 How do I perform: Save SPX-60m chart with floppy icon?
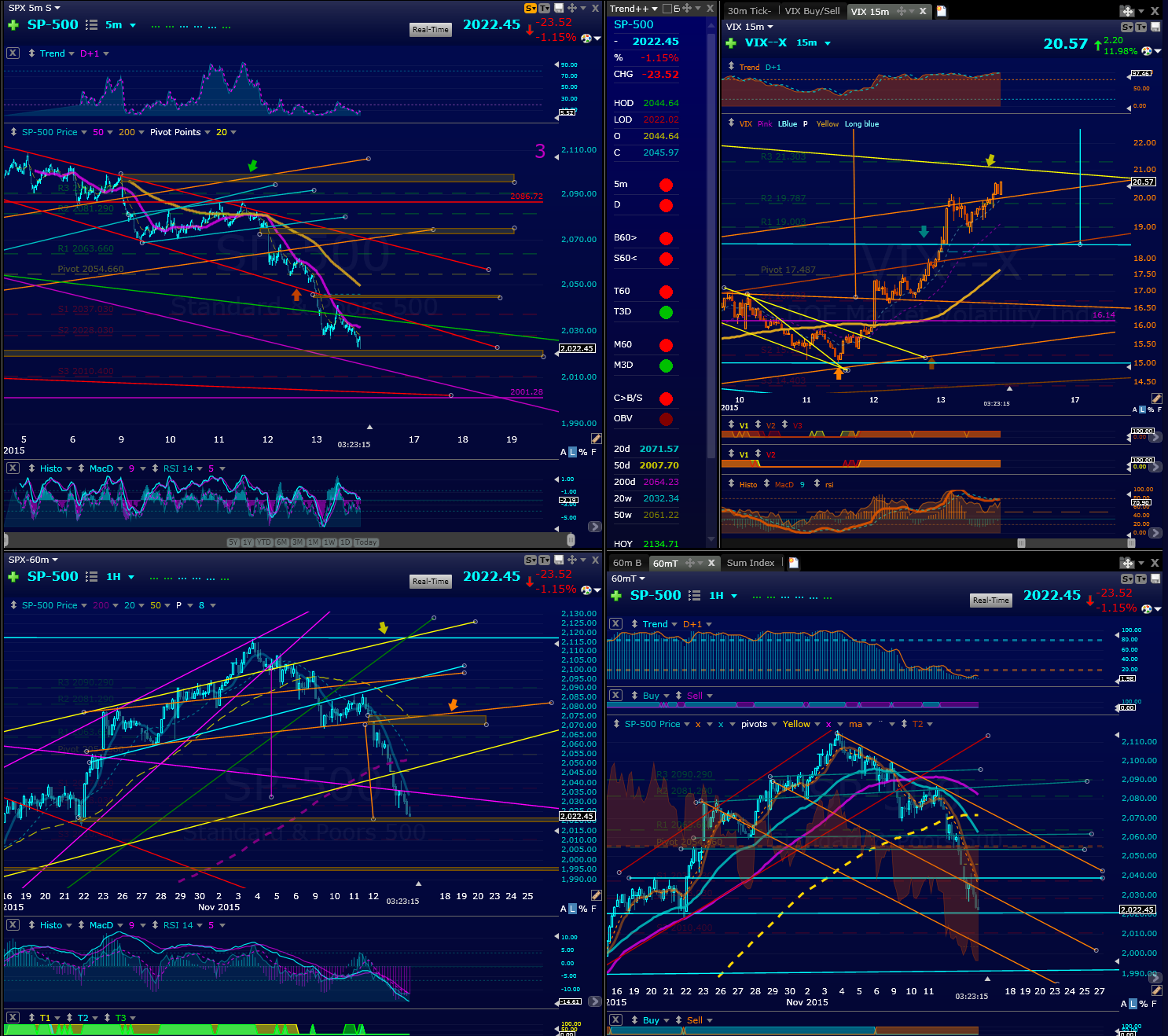click(x=559, y=560)
